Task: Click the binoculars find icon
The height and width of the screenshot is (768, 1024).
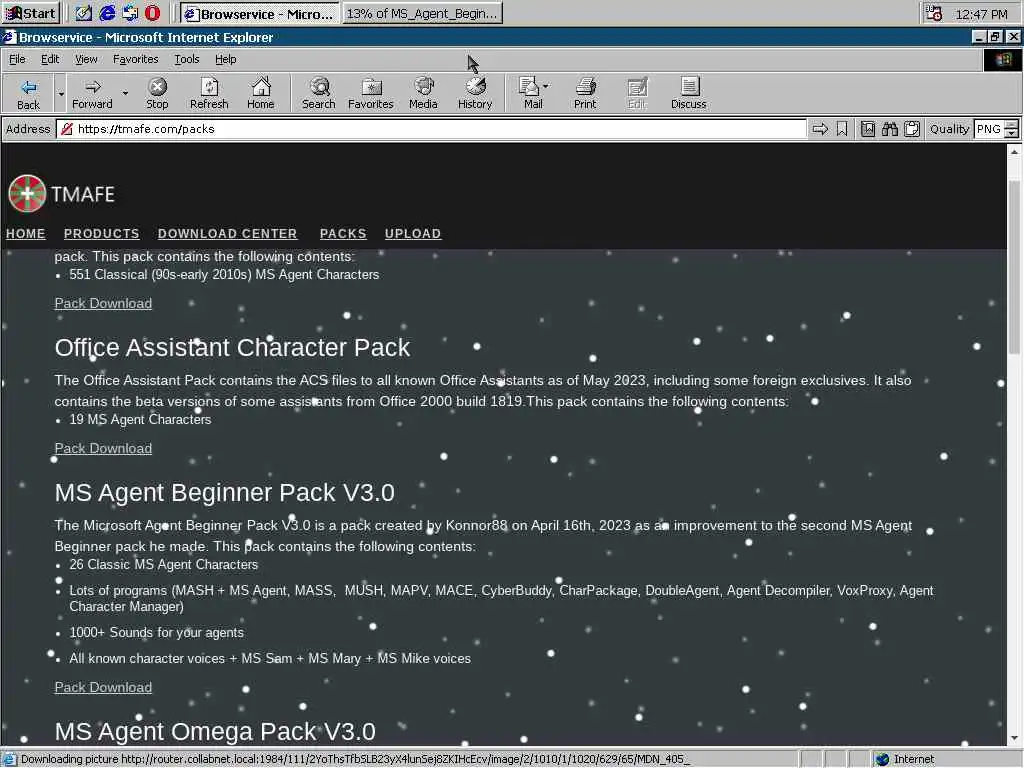Action: pos(889,129)
